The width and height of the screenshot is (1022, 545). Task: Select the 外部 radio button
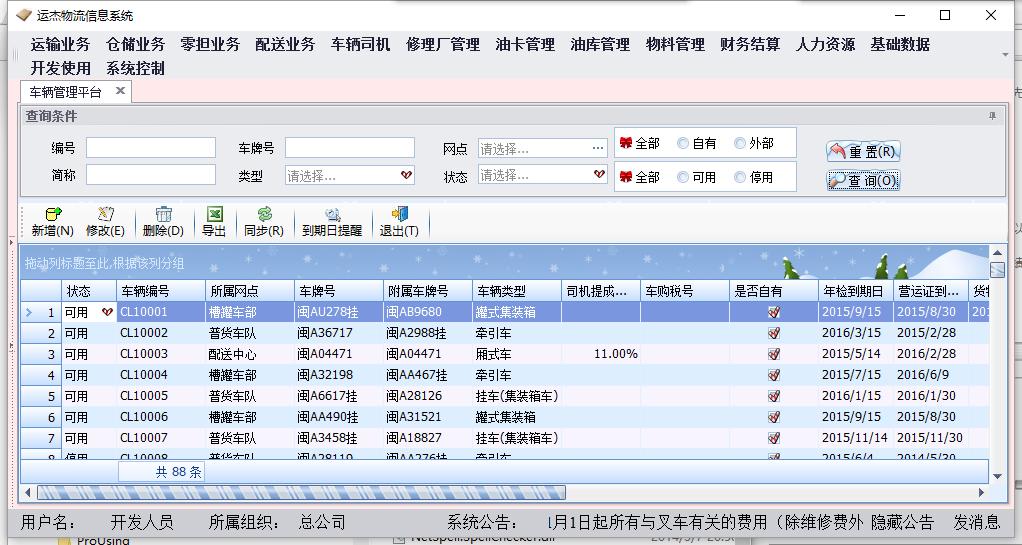tap(740, 144)
